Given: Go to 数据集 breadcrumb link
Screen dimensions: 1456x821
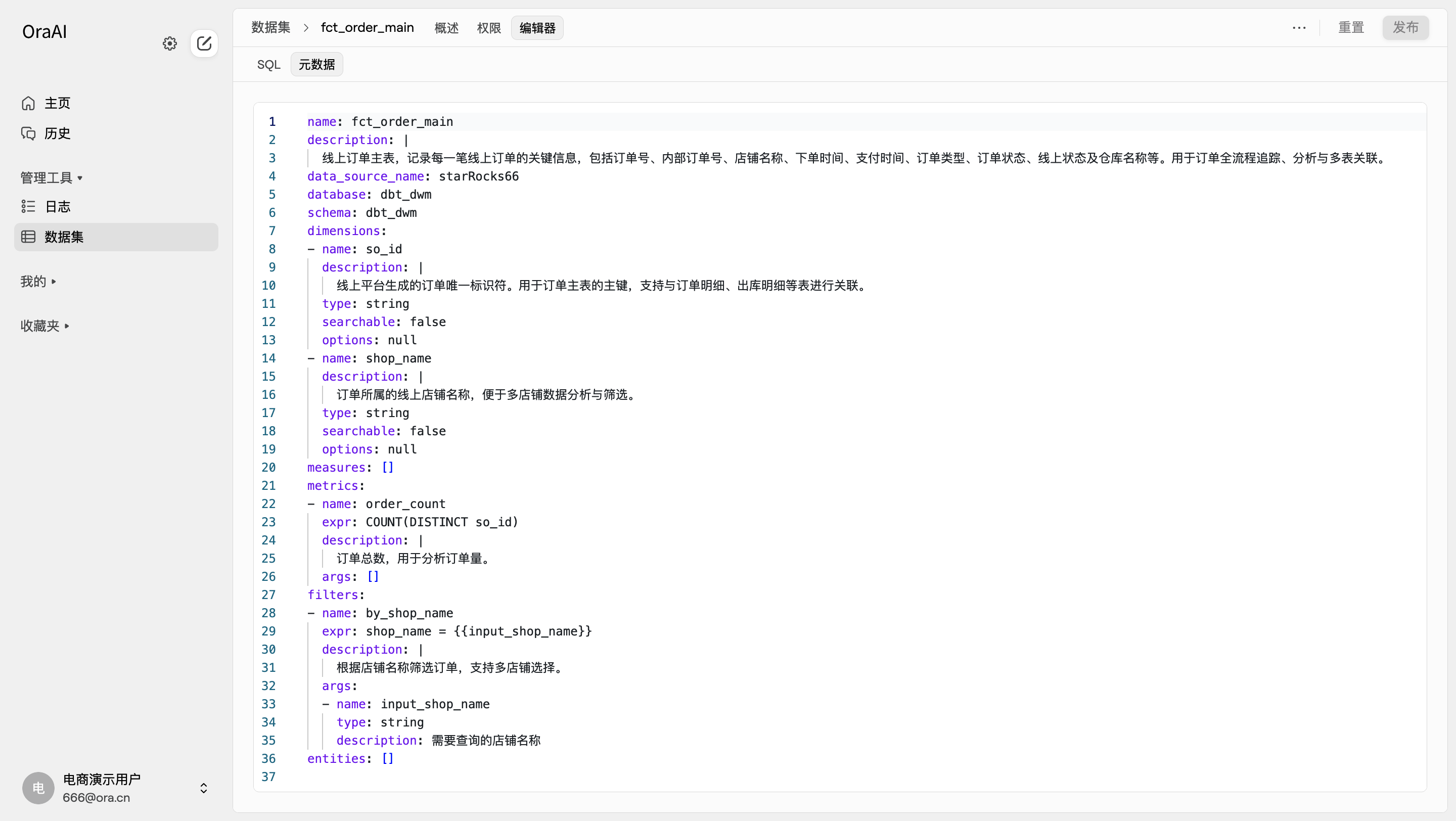Looking at the screenshot, I should coord(271,28).
